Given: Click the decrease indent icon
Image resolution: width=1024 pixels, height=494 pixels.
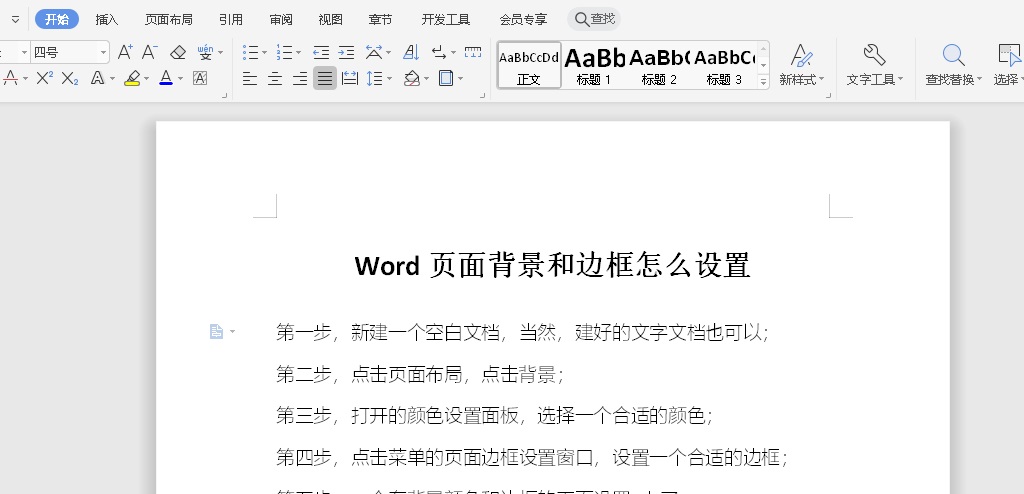Looking at the screenshot, I should 321,52.
